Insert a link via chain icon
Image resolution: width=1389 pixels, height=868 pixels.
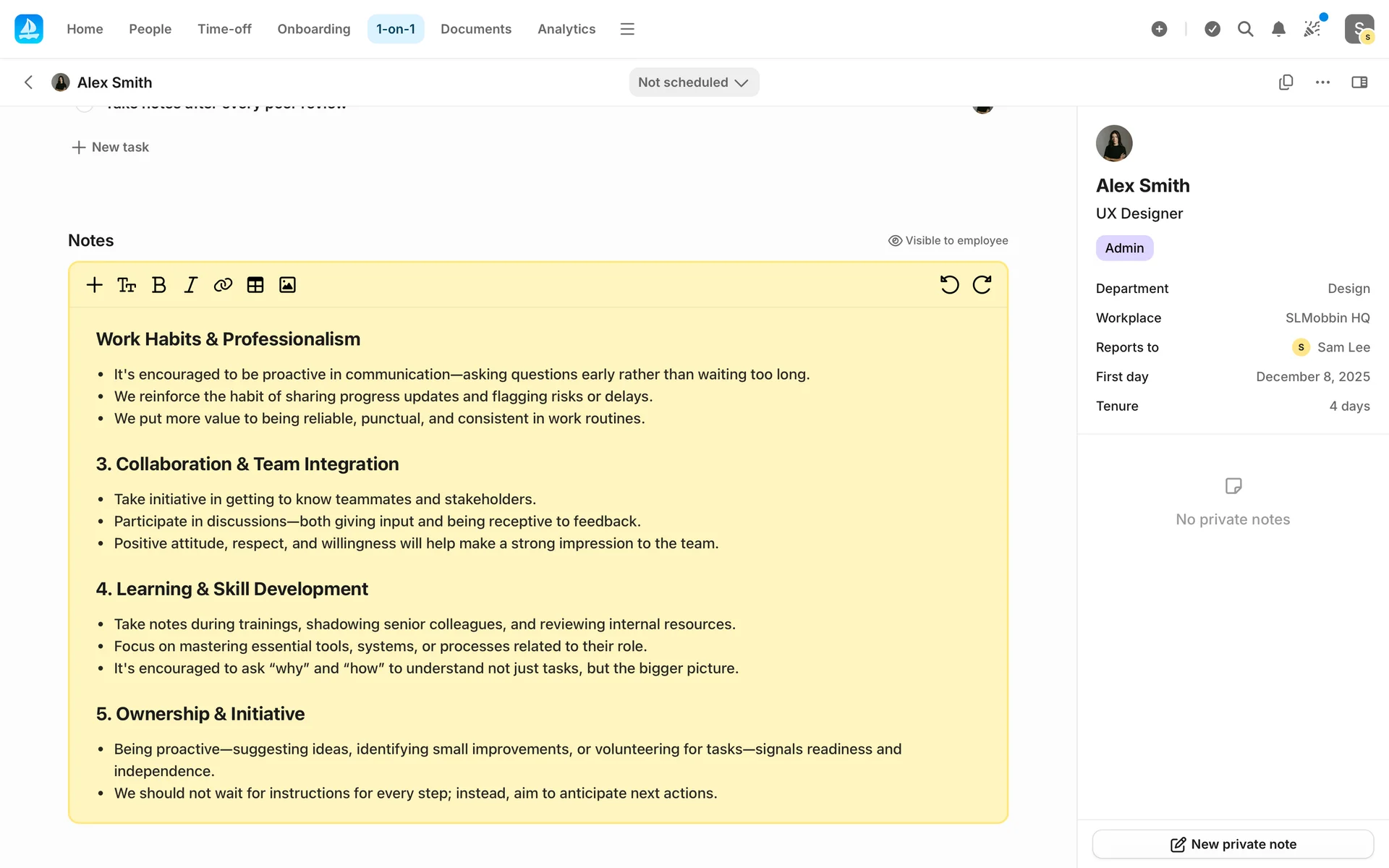point(223,285)
